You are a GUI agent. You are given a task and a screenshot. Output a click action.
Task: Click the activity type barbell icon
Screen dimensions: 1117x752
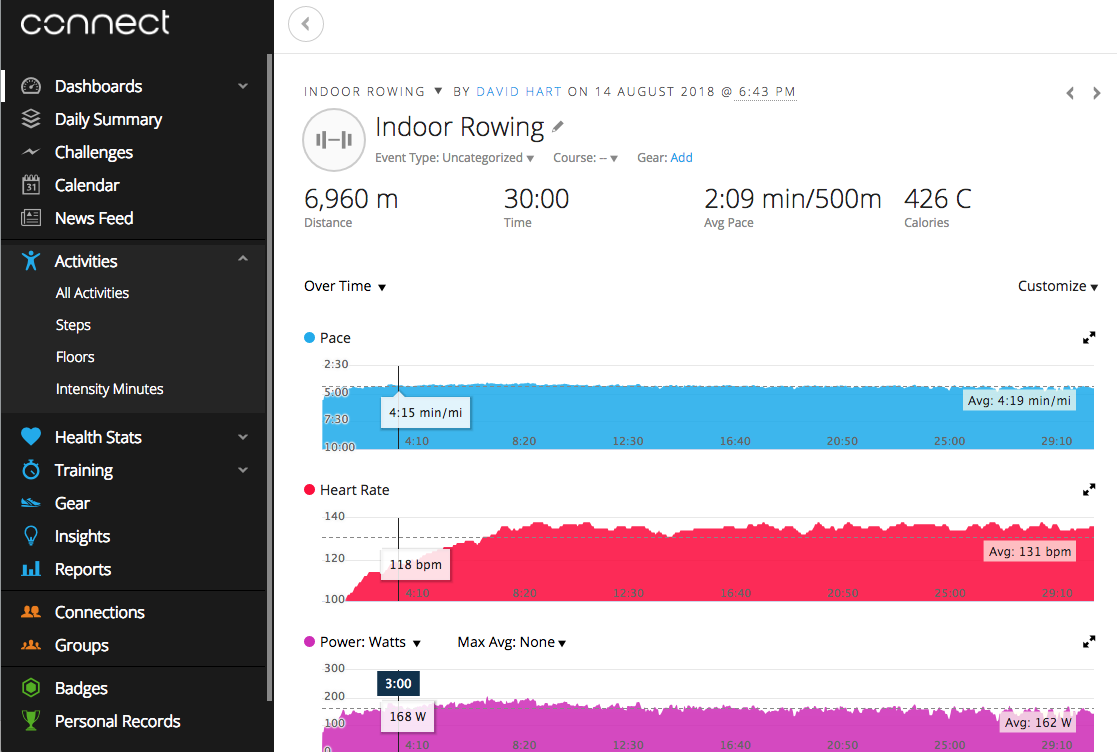click(x=334, y=141)
